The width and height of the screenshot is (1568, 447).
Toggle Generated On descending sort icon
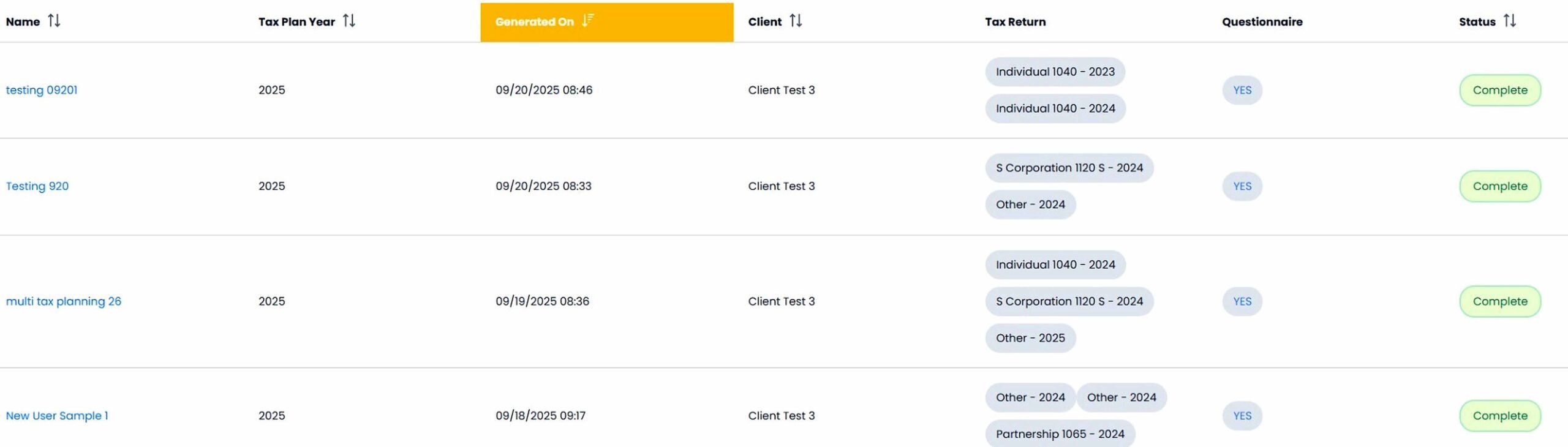pos(587,21)
